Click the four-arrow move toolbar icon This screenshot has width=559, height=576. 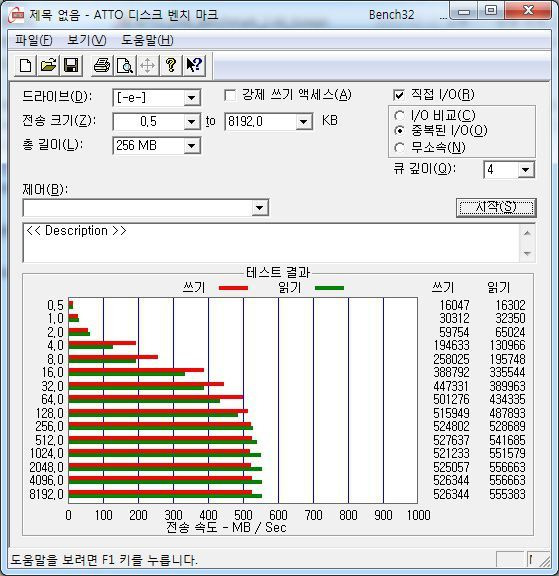pos(147,66)
